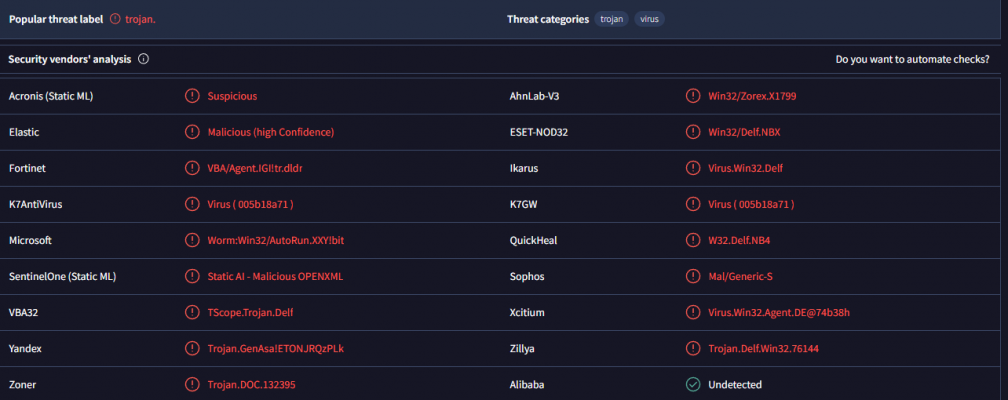Select the virus threat category tag
1008x400 pixels.
649,19
